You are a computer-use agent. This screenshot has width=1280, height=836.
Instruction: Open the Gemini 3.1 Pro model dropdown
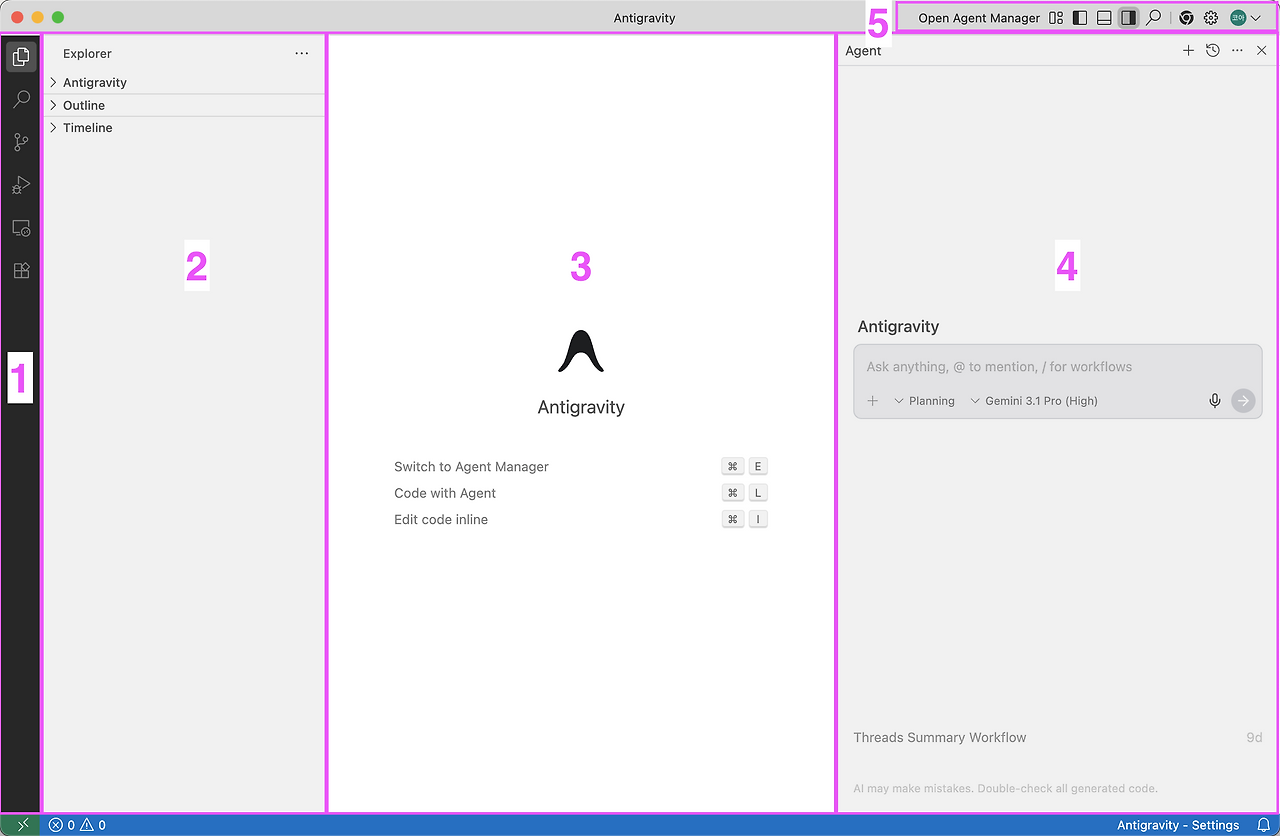1034,401
